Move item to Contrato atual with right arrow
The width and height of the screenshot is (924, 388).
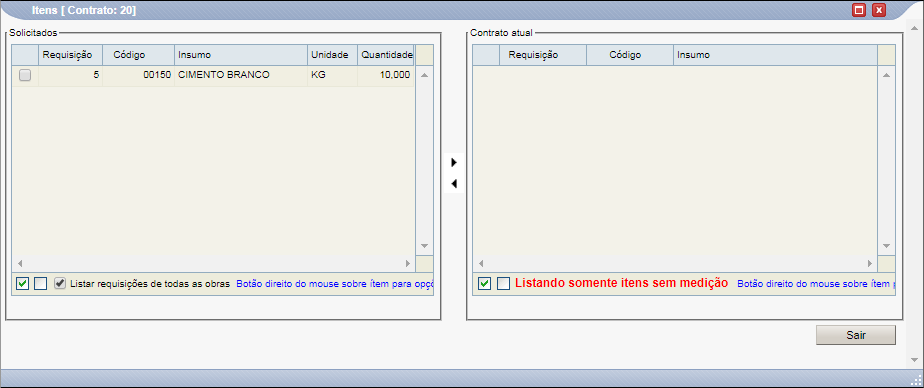454,162
